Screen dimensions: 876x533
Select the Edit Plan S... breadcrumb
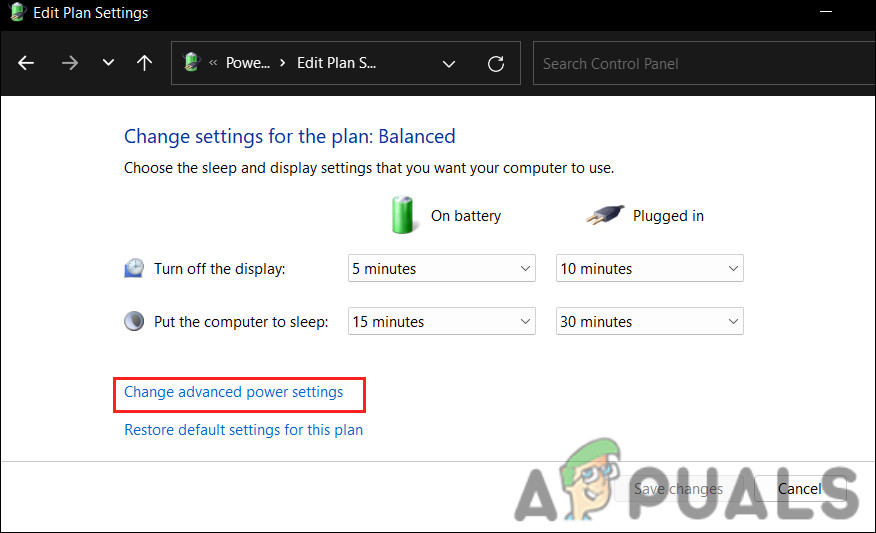click(x=336, y=63)
